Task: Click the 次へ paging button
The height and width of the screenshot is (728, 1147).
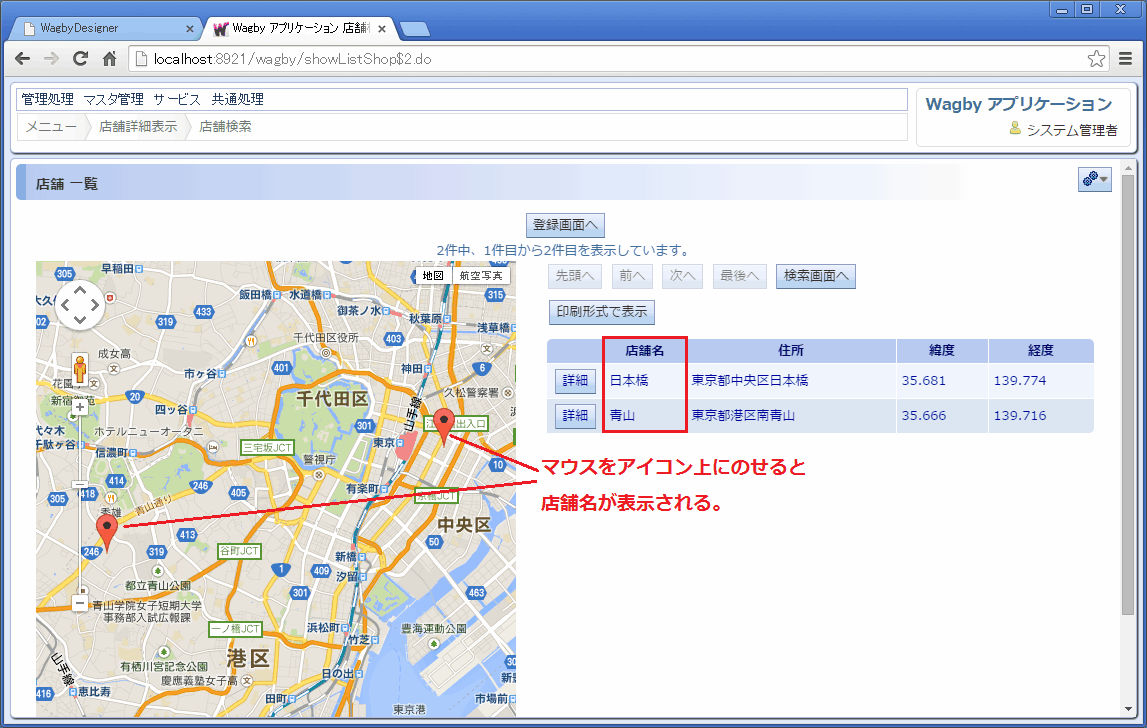Action: (682, 276)
